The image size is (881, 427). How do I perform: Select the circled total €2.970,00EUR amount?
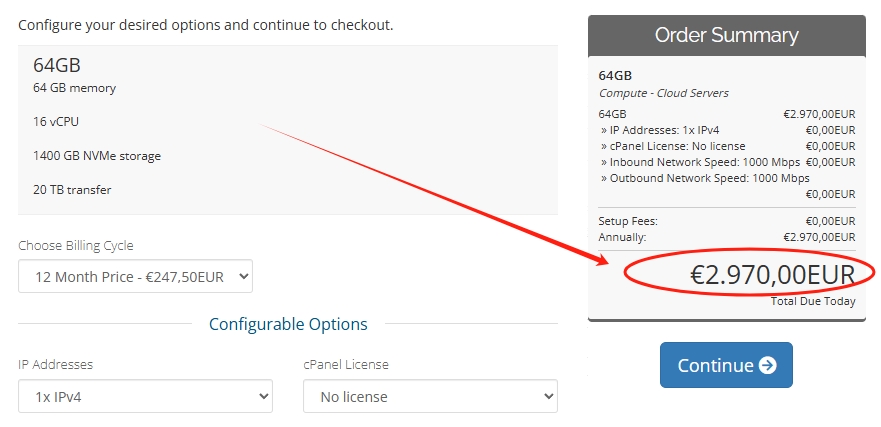coord(772,275)
